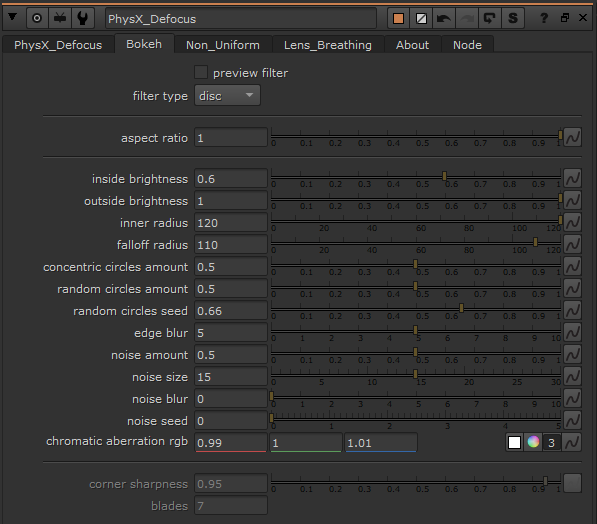
Task: Open animation menu for edge blur
Action: coord(572,332)
